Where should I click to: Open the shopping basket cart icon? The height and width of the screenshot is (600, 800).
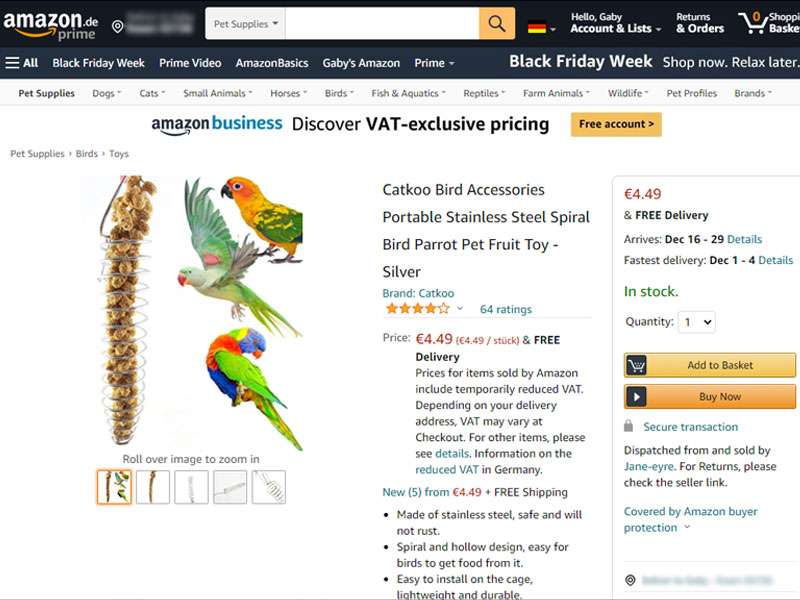click(x=752, y=22)
